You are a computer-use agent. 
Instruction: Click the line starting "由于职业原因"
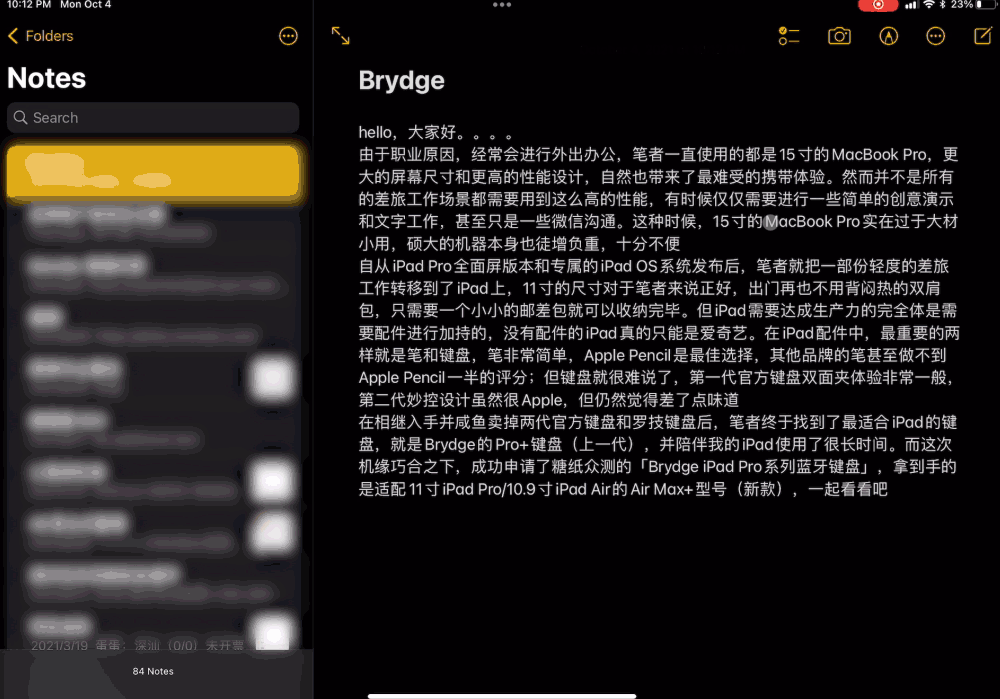click(658, 155)
